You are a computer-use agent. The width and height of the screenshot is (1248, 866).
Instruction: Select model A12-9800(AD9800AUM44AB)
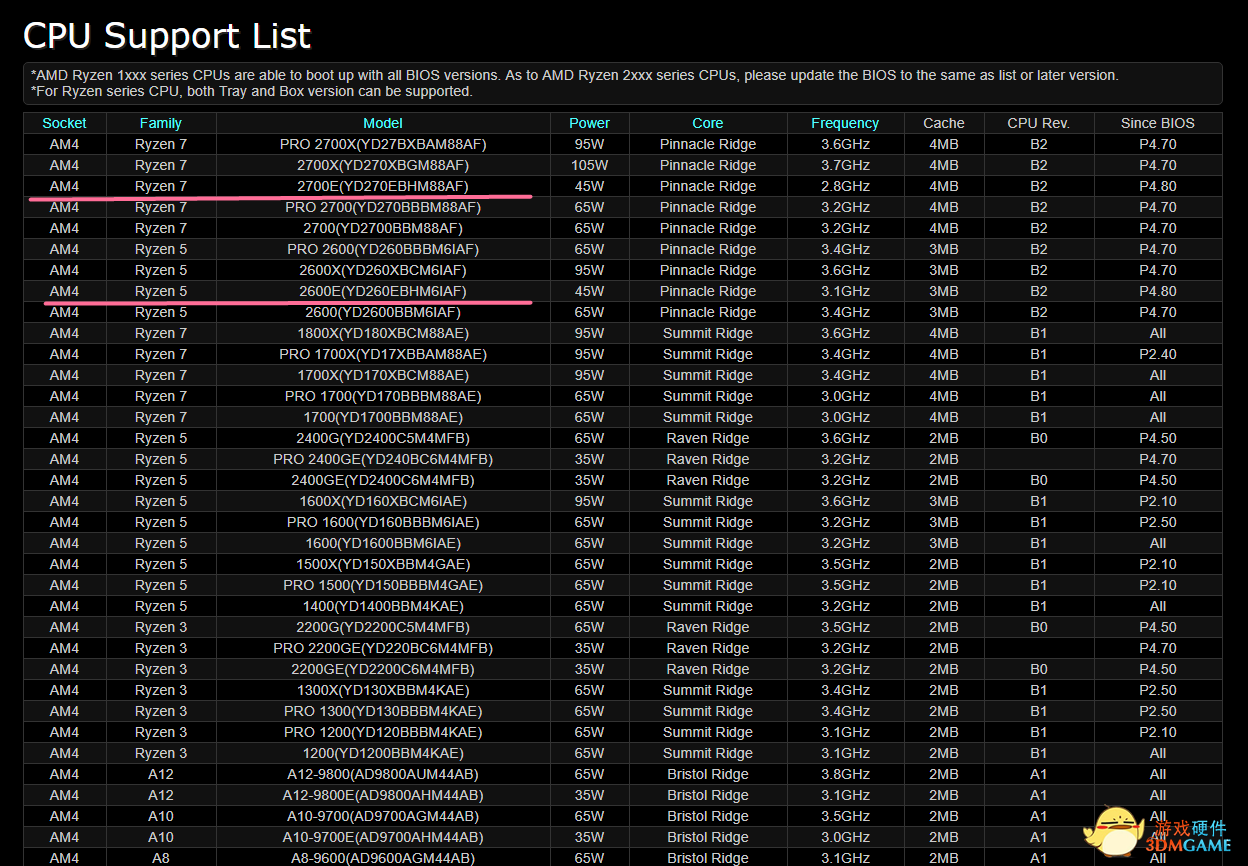[383, 774]
